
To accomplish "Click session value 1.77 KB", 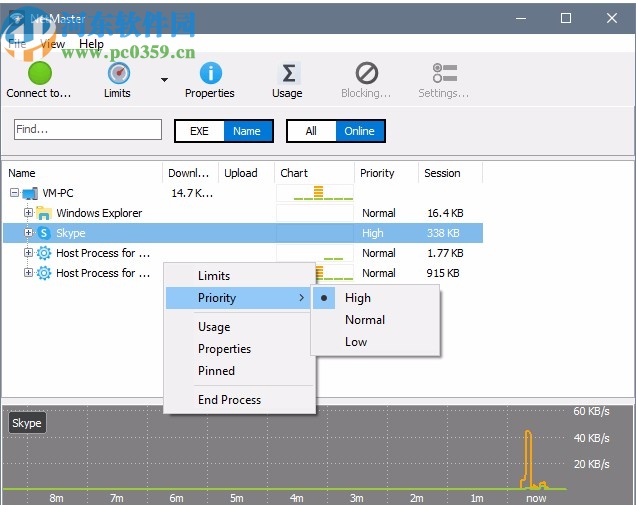I will point(445,253).
